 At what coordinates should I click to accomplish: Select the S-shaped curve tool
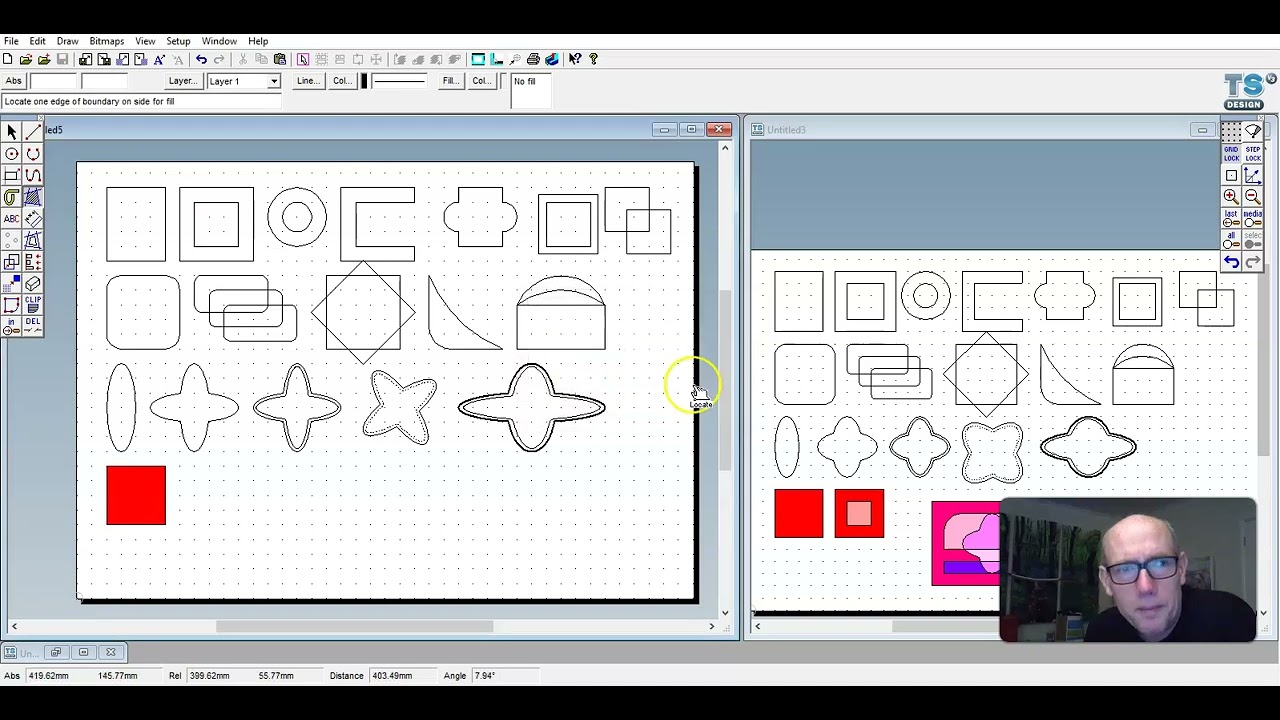click(x=33, y=176)
